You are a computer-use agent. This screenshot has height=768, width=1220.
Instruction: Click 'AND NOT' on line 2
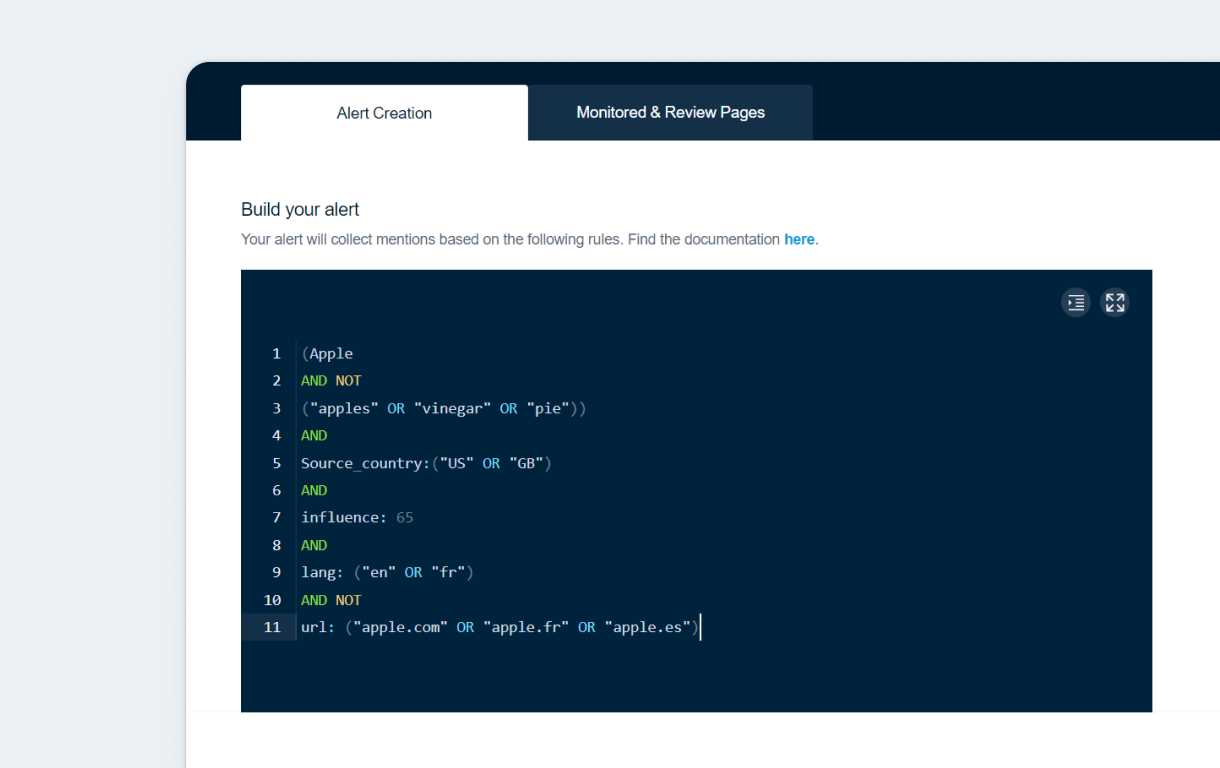pos(331,381)
